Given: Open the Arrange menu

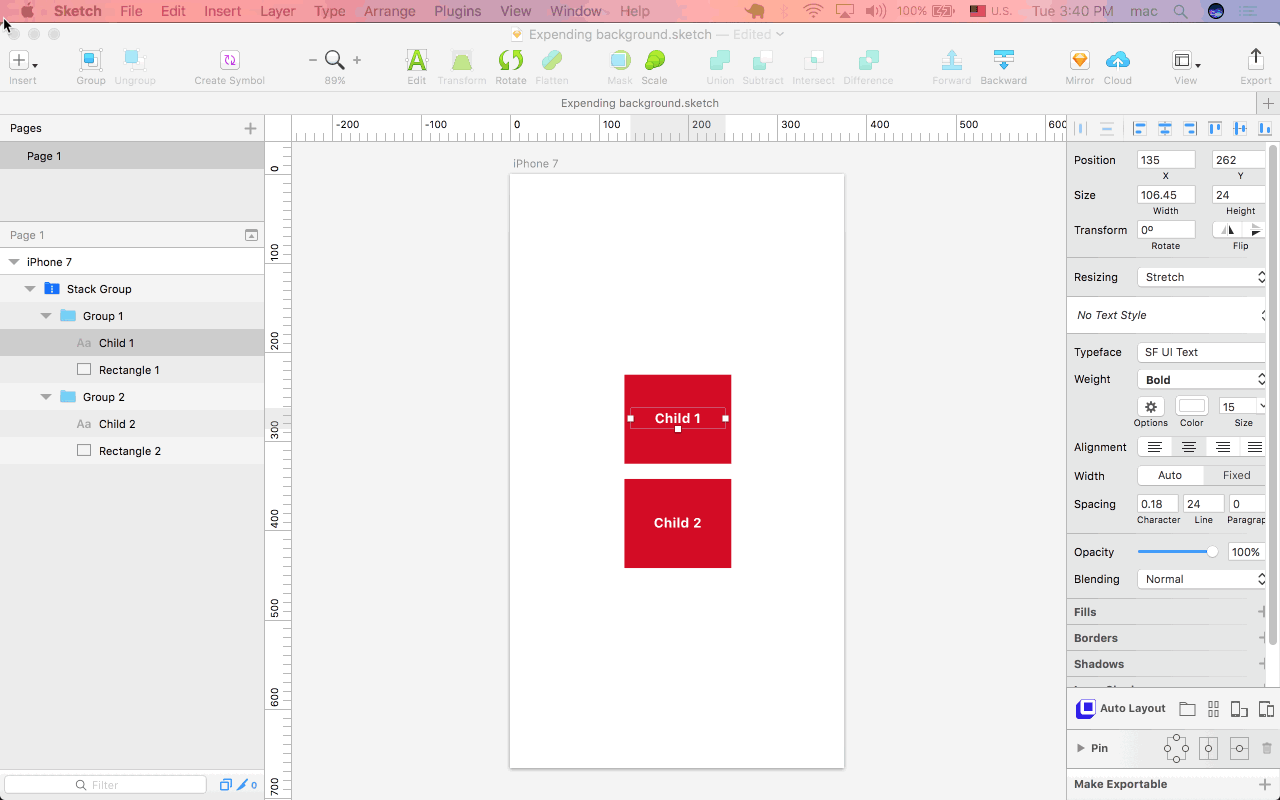Looking at the screenshot, I should [390, 11].
